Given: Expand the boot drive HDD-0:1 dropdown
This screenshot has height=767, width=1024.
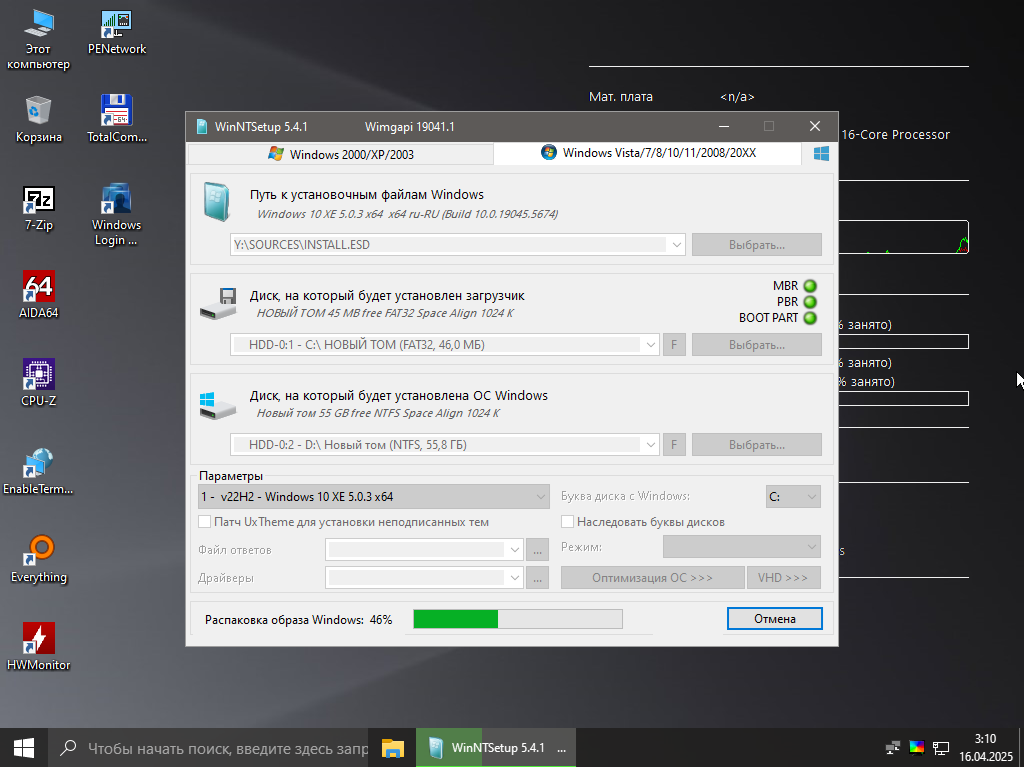Looking at the screenshot, I should pyautogui.click(x=650, y=345).
